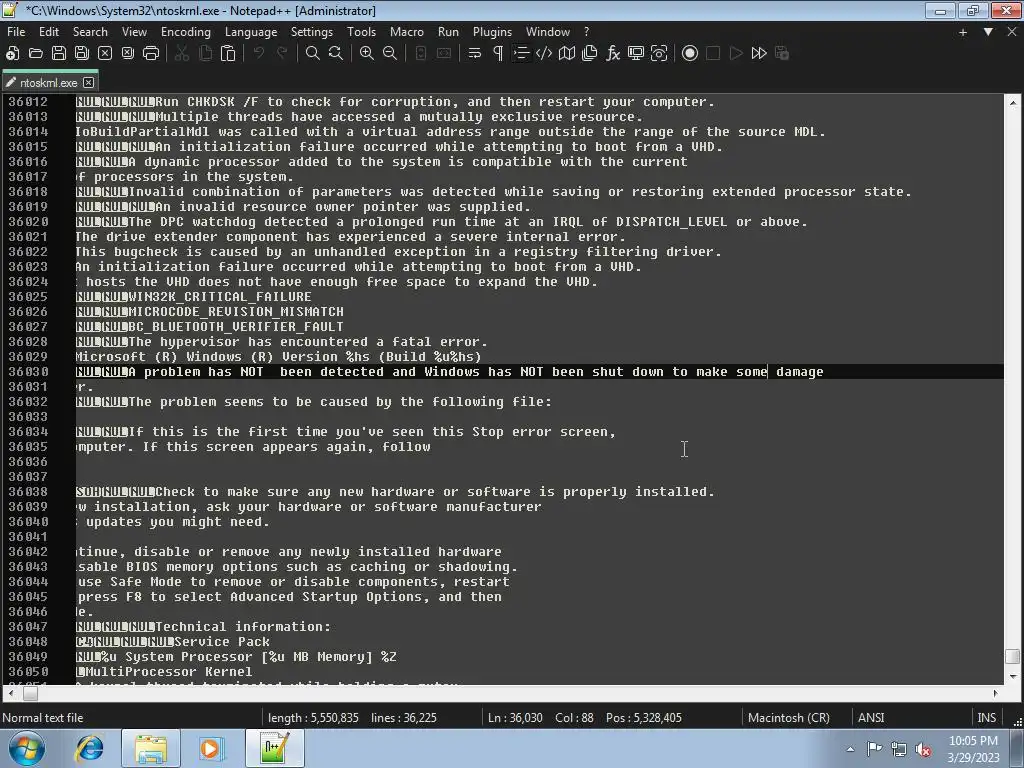Screen dimensions: 1024x768
Task: Click horizontal scrollbar left arrow
Action: point(11,693)
